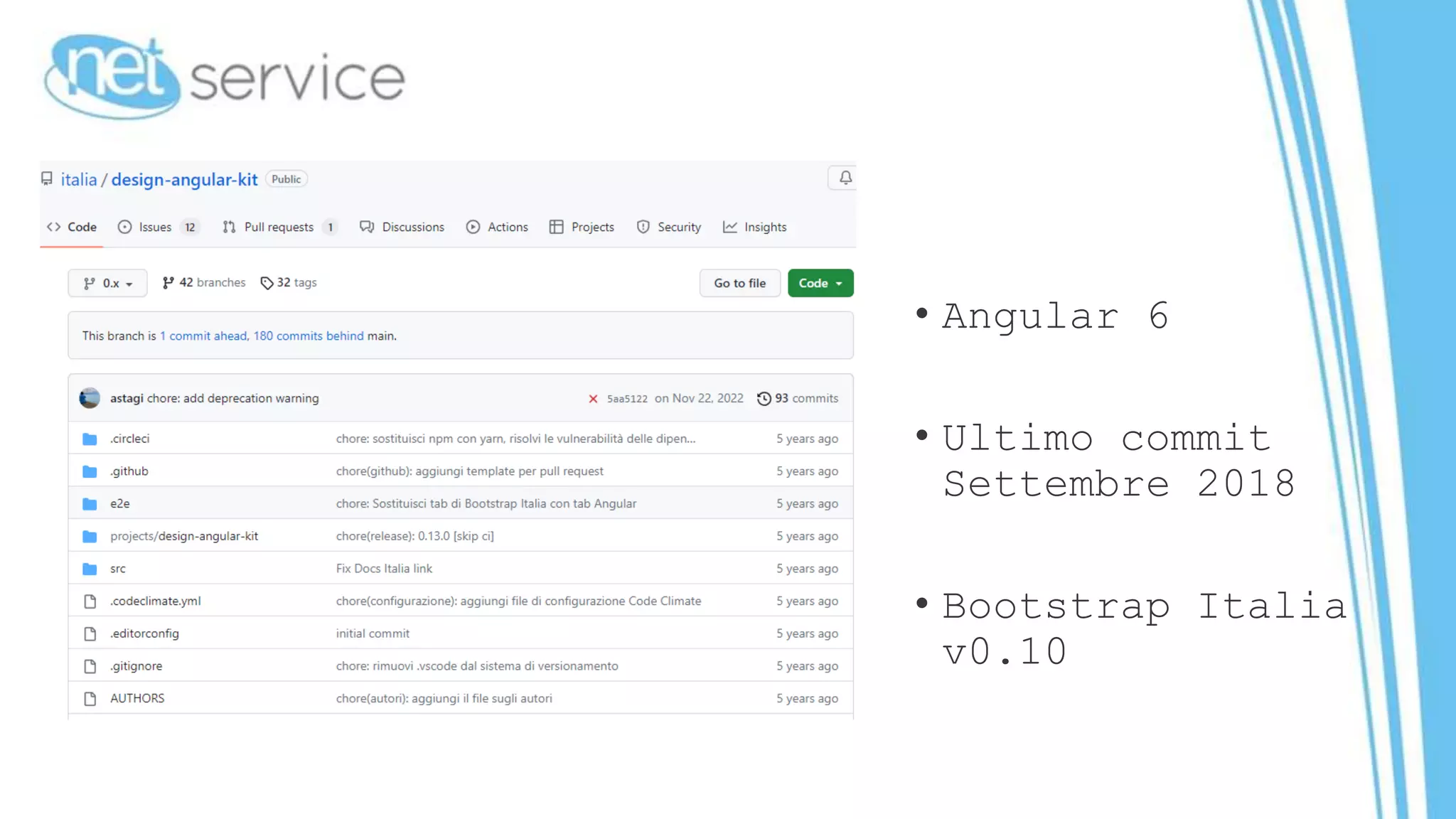The image size is (1456, 819).
Task: Click the Issues circle icon
Action: coord(124,227)
